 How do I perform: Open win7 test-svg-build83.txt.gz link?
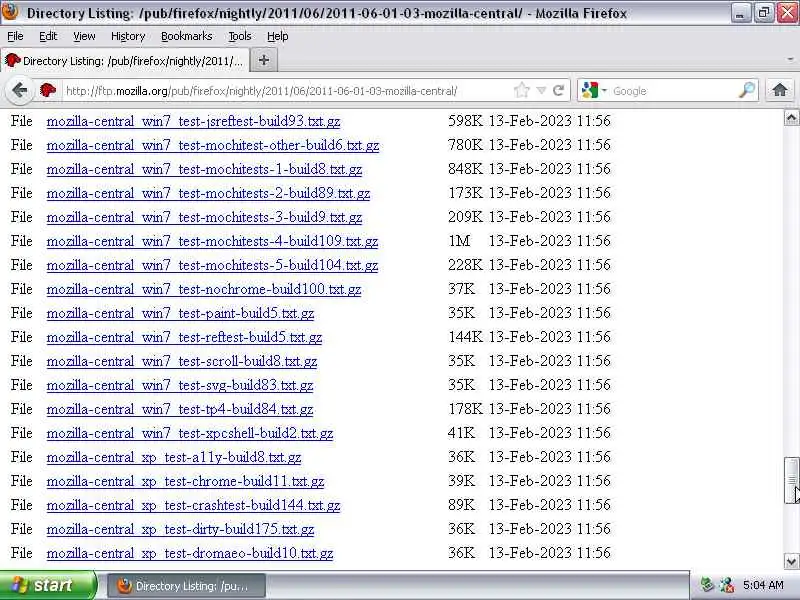coord(180,385)
